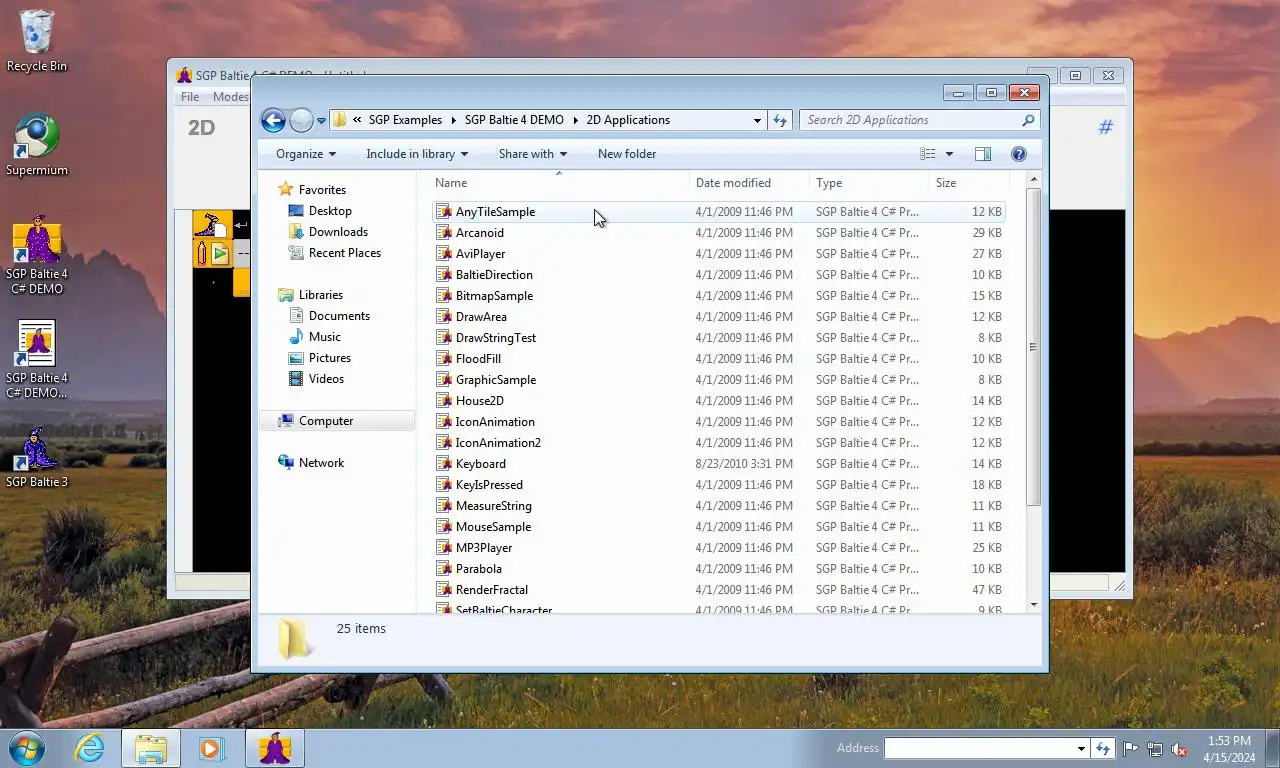The image size is (1280, 768).
Task: Open the Share with dropdown
Action: 533,154
